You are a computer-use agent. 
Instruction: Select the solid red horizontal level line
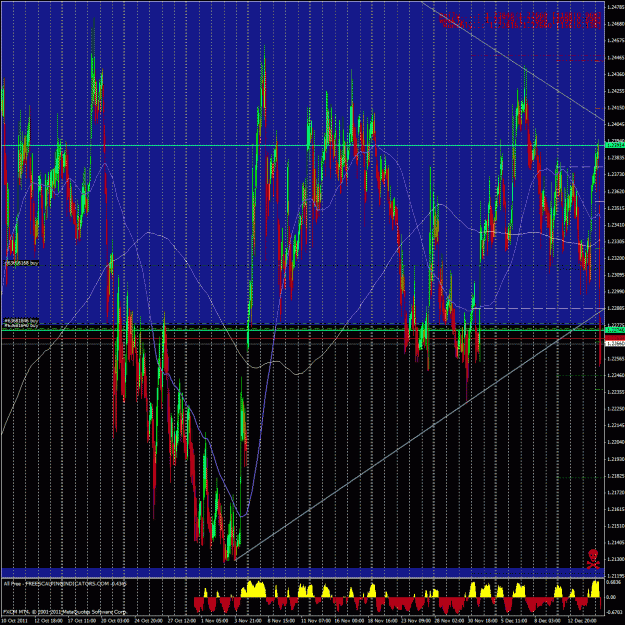pos(303,338)
